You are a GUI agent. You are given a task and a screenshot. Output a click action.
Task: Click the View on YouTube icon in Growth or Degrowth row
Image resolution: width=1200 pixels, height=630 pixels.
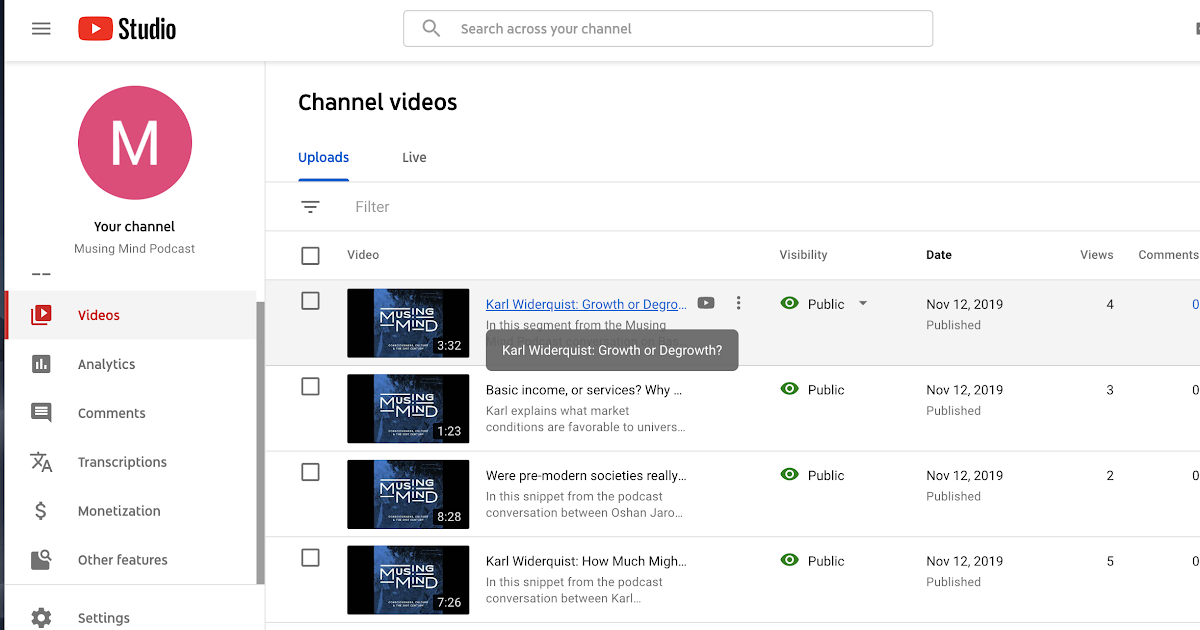pyautogui.click(x=706, y=303)
